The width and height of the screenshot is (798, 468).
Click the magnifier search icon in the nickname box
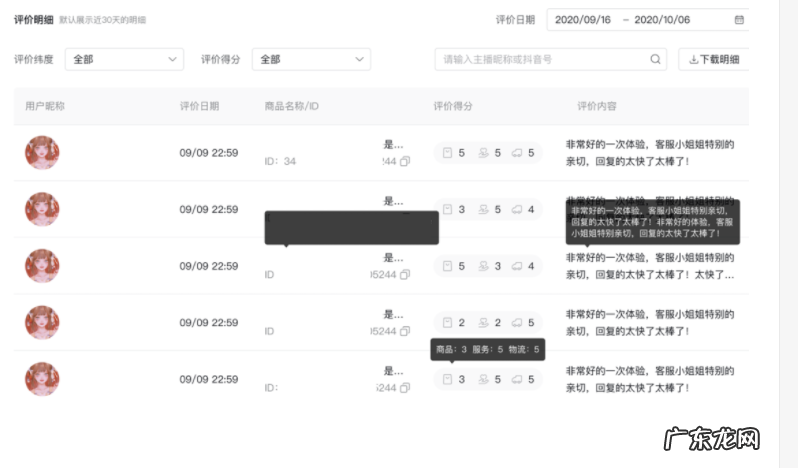[656, 60]
